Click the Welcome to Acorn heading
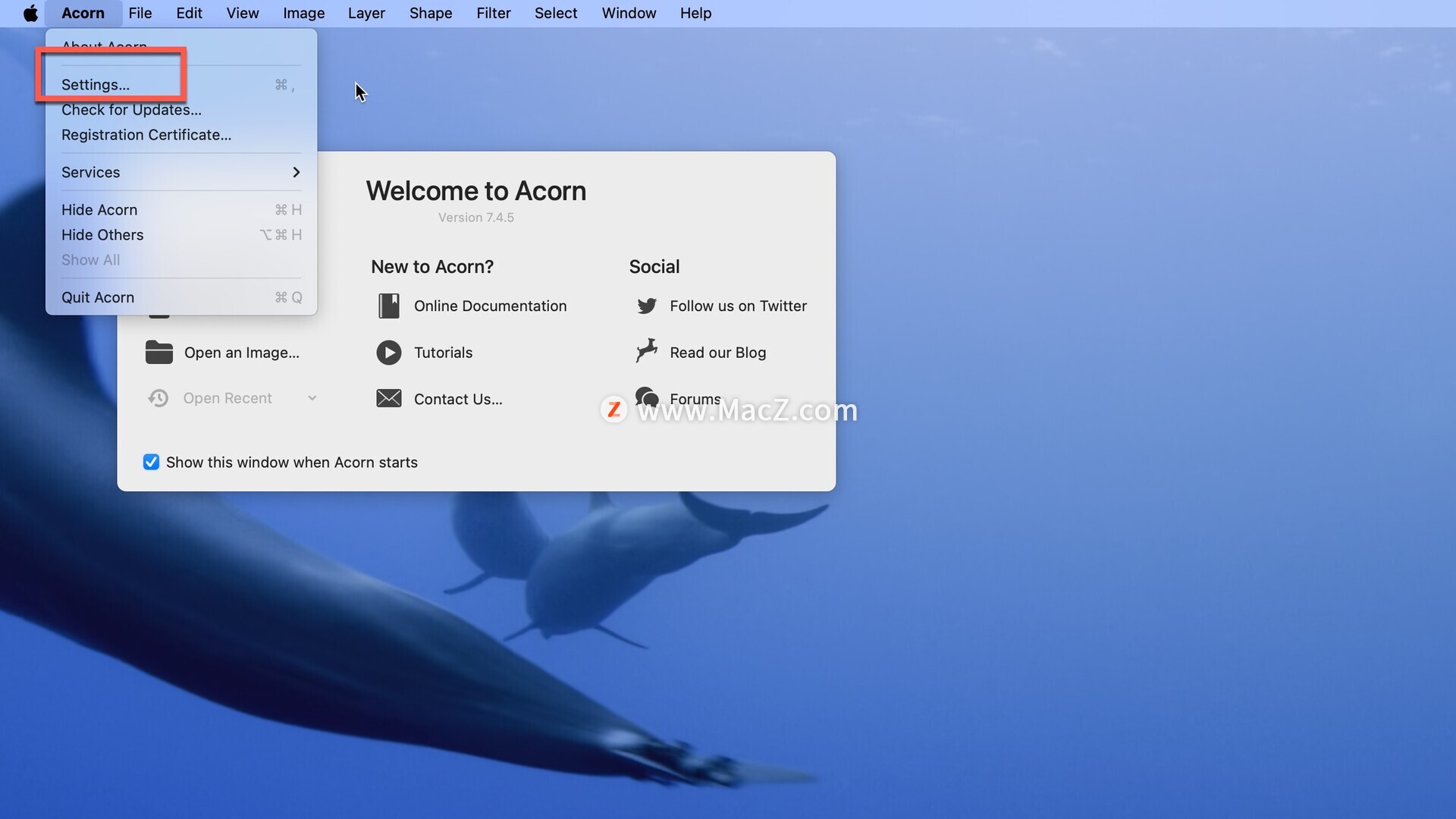Viewport: 1456px width, 819px height. pos(476,190)
